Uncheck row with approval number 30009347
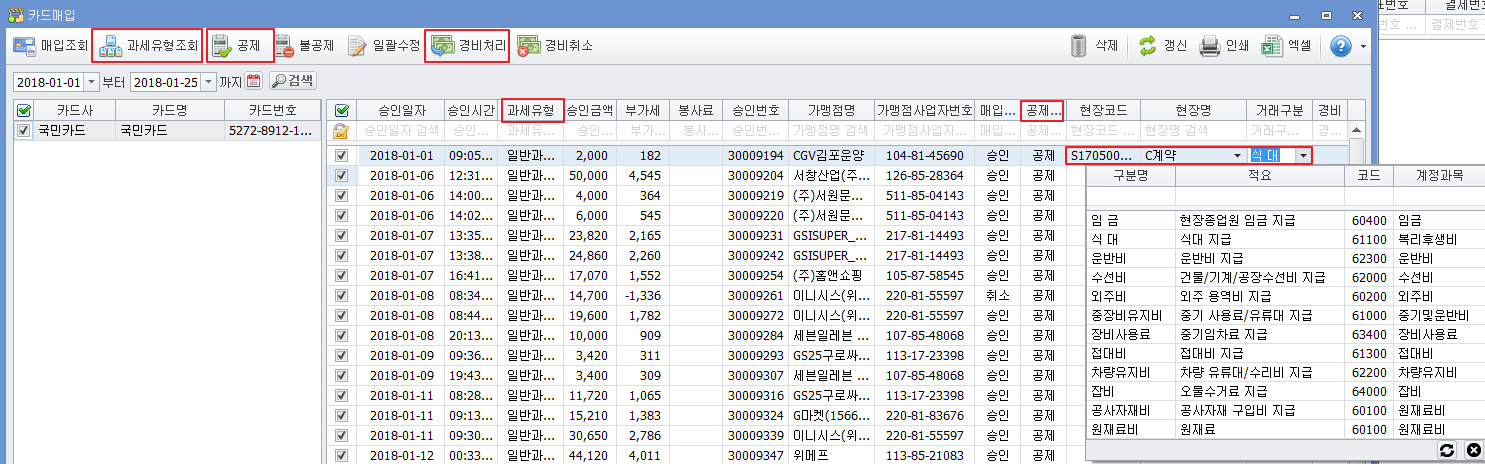The image size is (1485, 464). coord(341,456)
